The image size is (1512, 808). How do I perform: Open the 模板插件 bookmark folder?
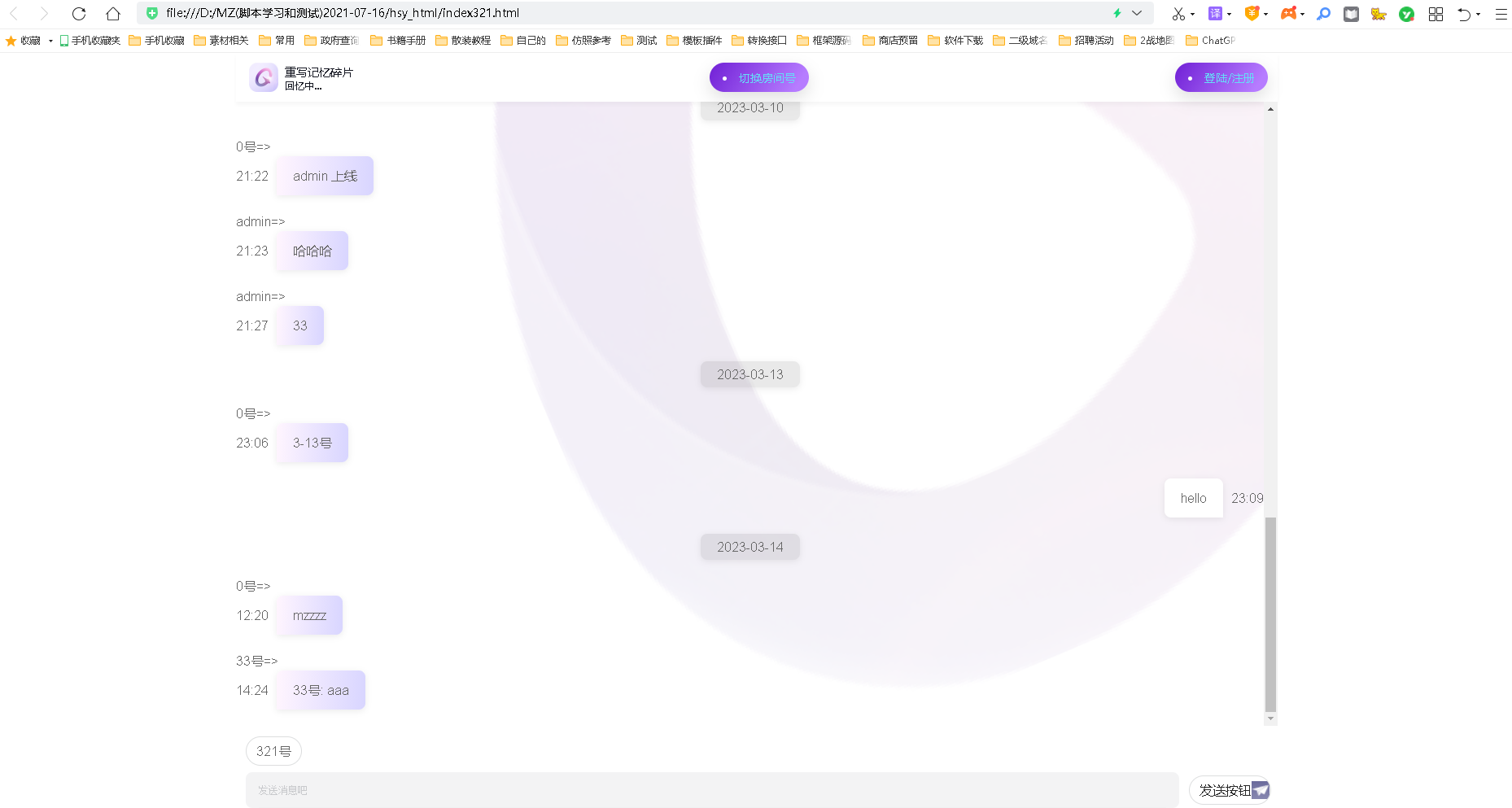point(694,41)
